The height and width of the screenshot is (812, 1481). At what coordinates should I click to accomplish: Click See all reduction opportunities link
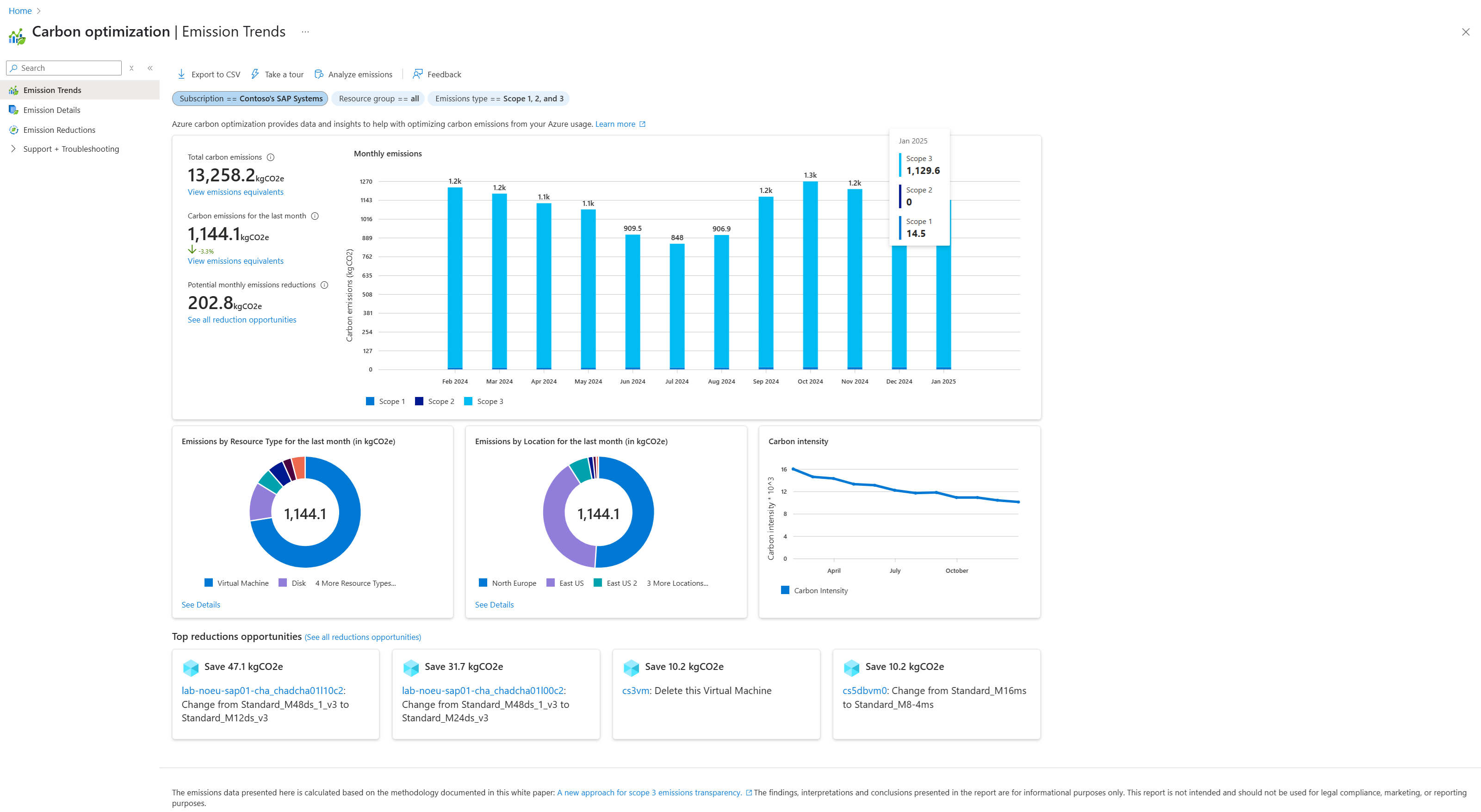(242, 320)
